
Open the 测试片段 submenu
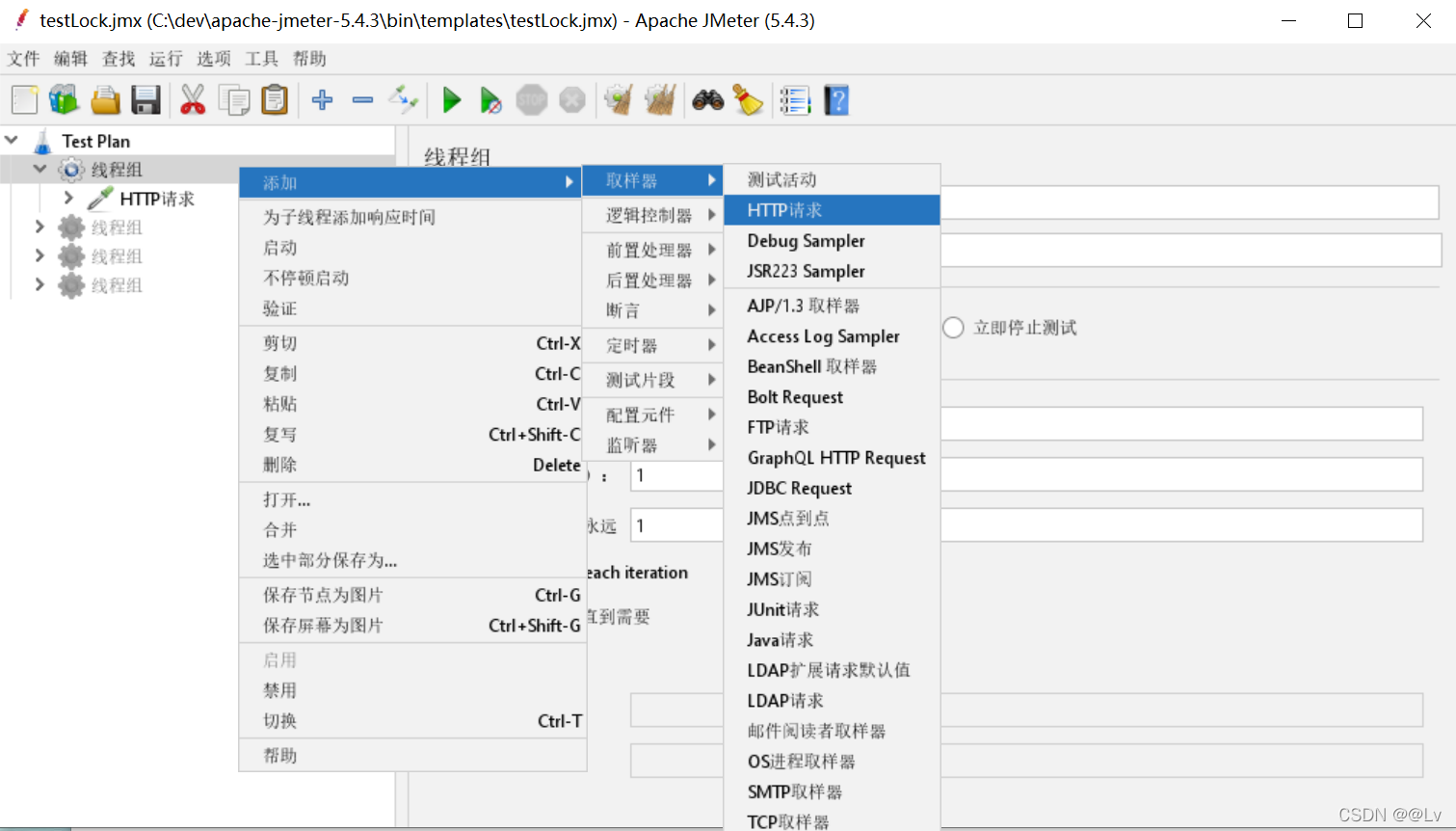652,380
